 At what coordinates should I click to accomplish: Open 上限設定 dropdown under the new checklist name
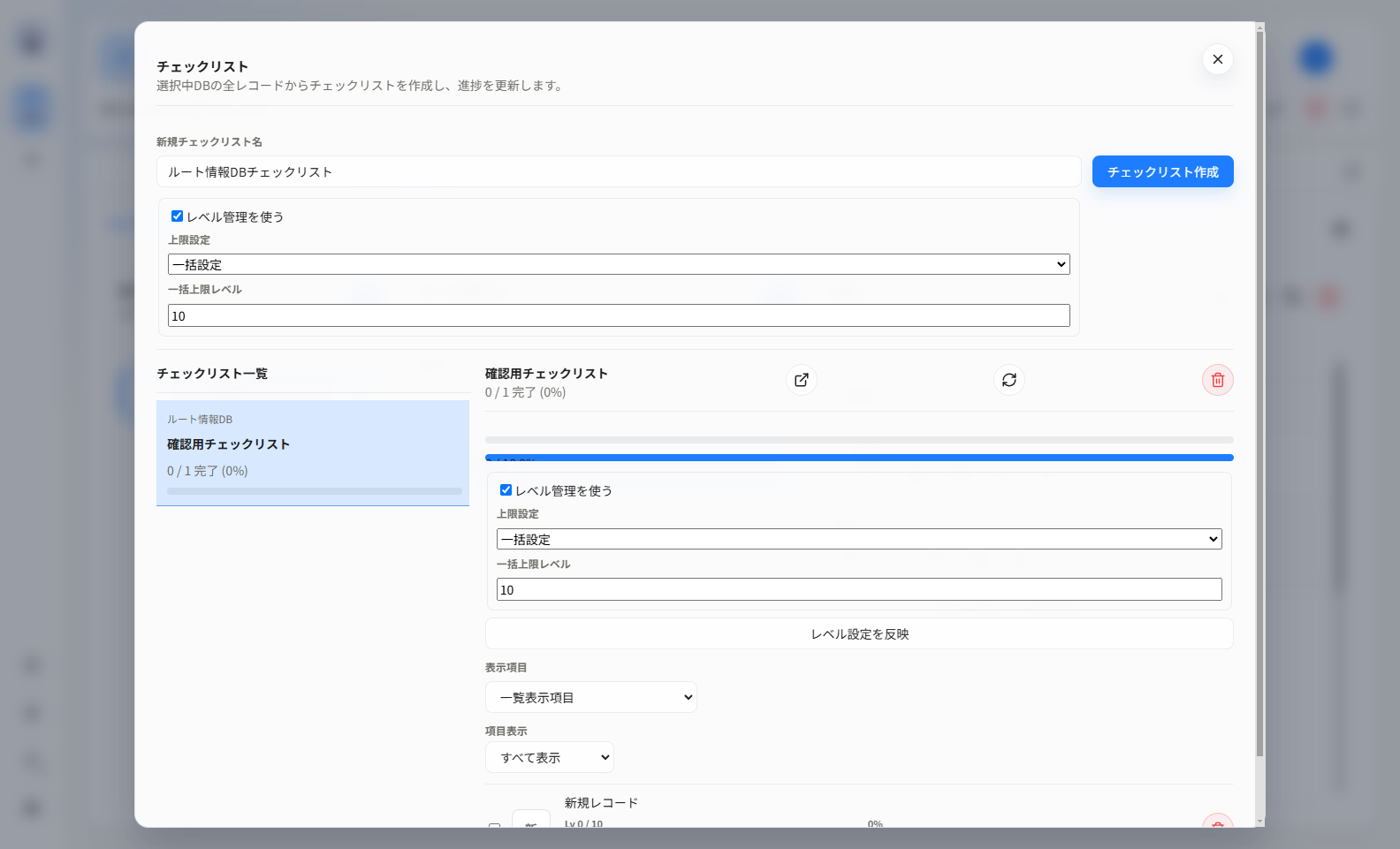pos(619,264)
